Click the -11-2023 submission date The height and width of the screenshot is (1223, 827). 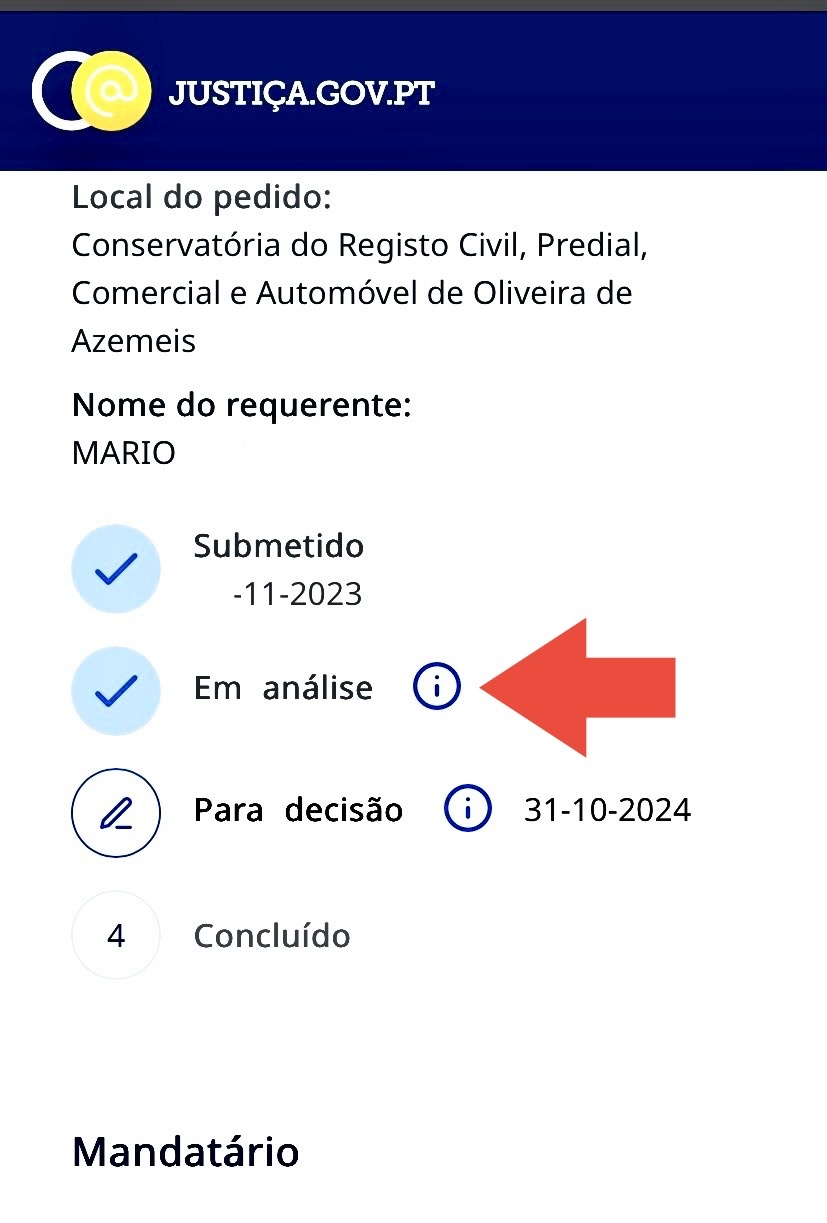click(297, 595)
